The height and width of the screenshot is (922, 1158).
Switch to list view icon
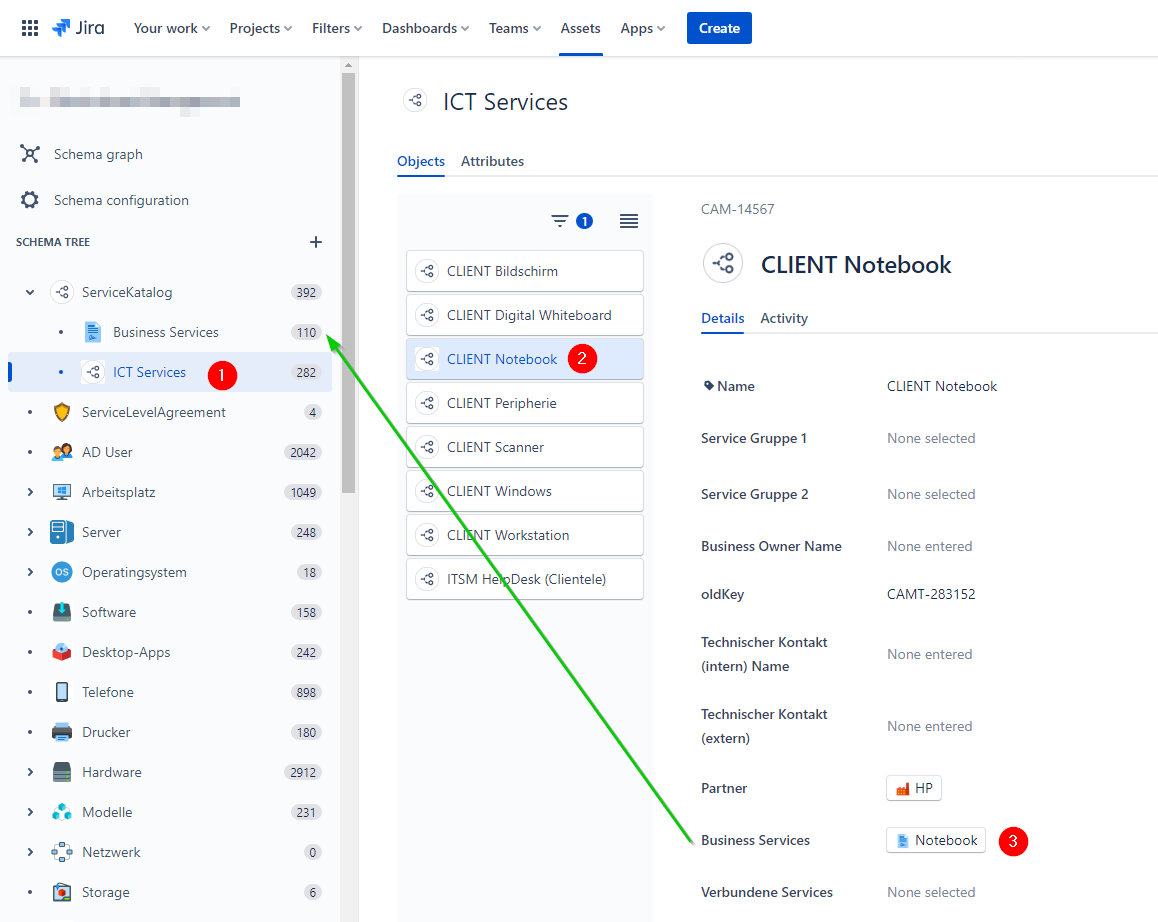[x=628, y=221]
